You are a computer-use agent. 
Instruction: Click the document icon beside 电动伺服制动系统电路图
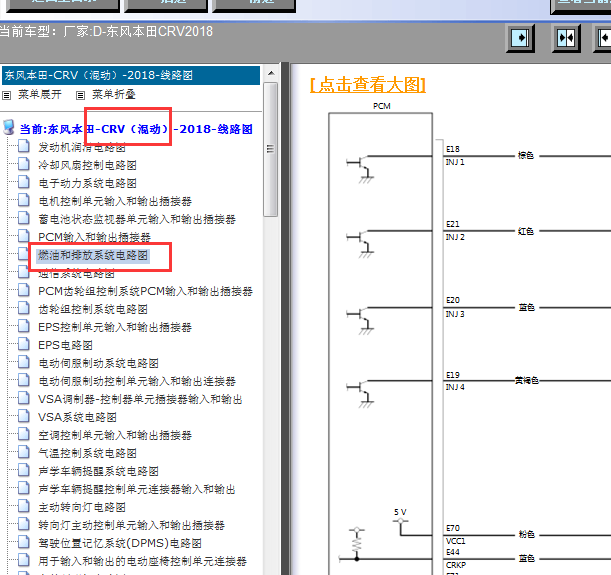[x=24, y=362]
